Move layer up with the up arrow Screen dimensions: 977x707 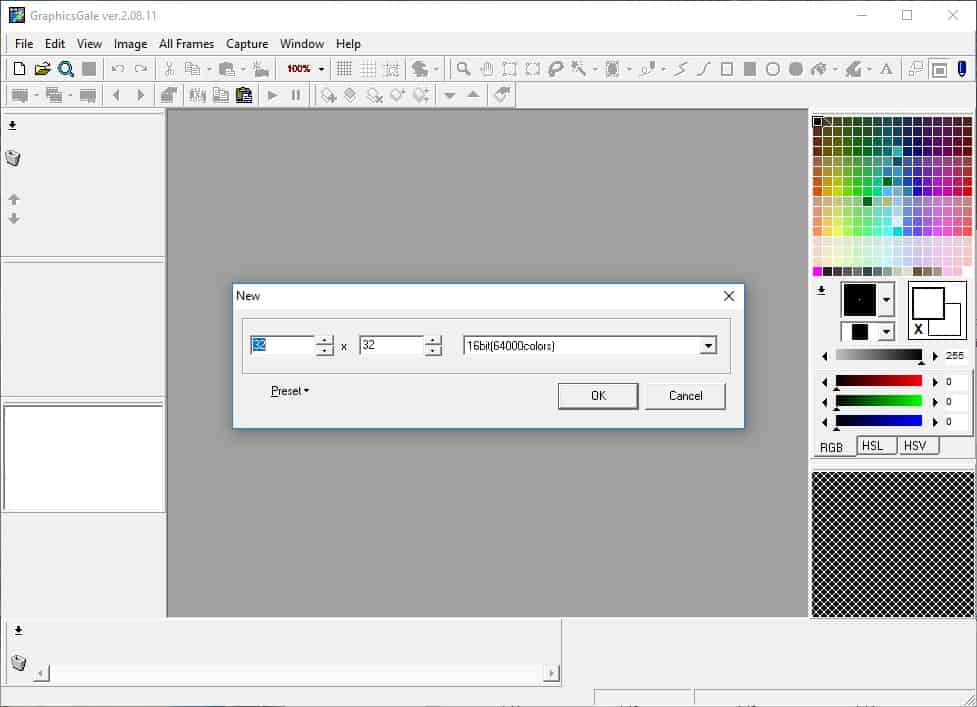(14, 199)
